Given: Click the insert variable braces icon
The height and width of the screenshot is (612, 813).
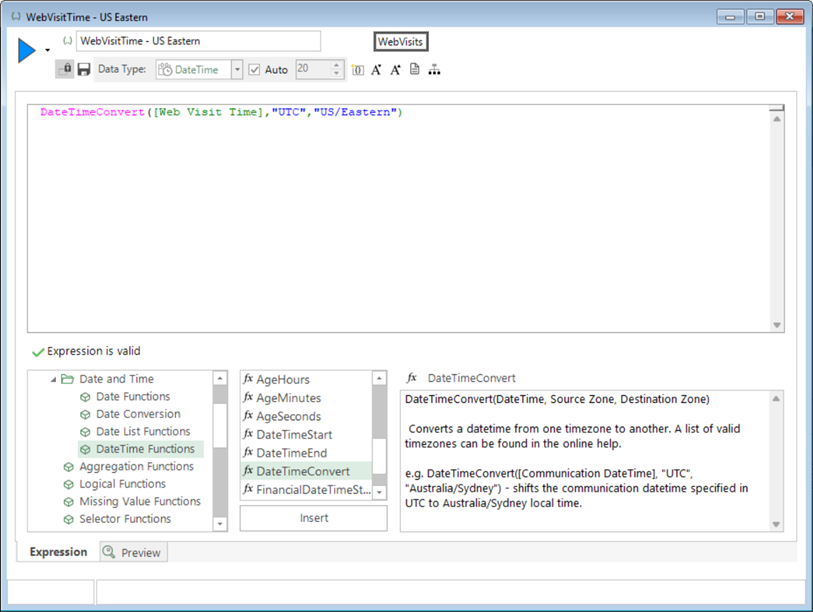Looking at the screenshot, I should pos(357,70).
